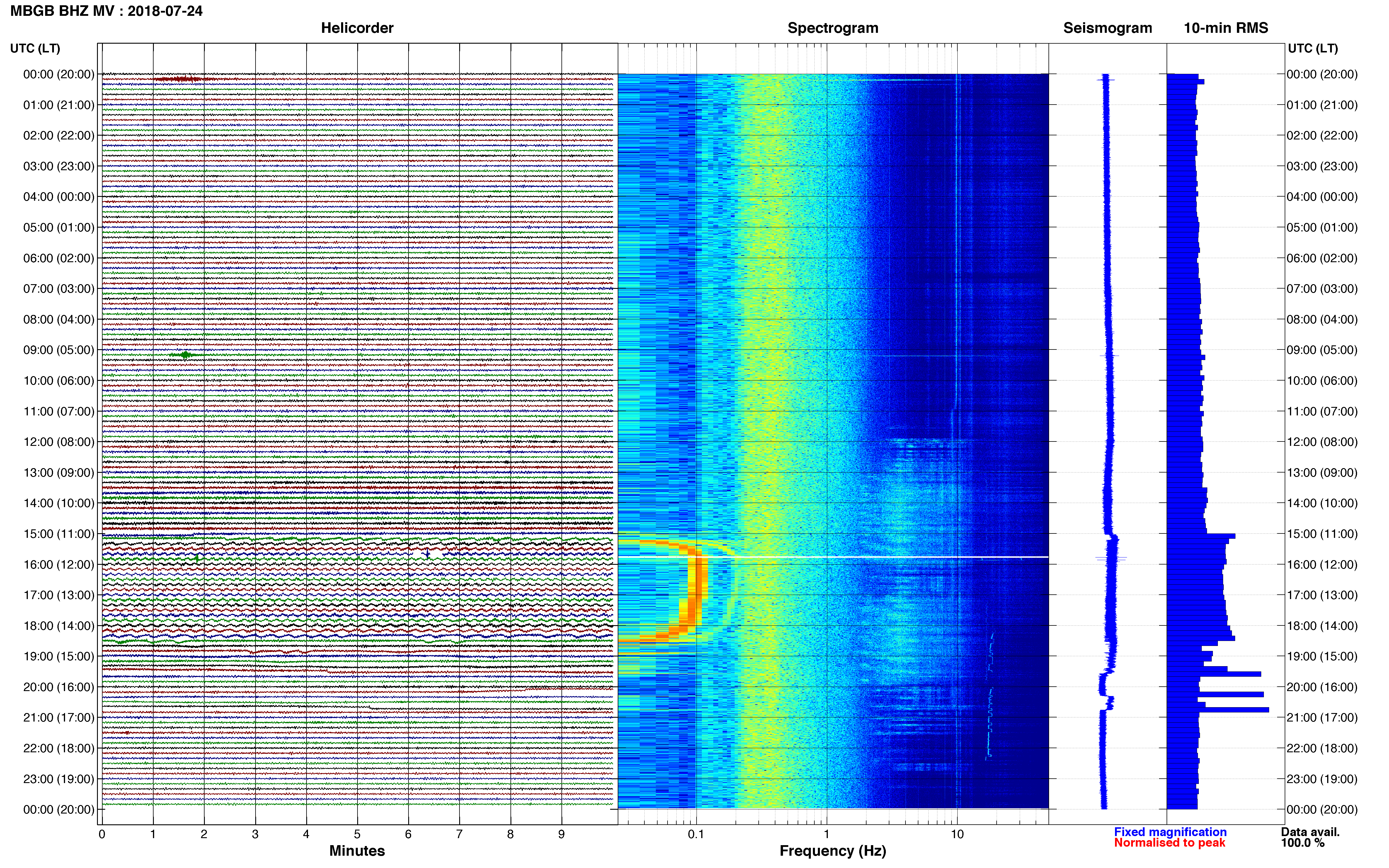The width and height of the screenshot is (1389, 868).
Task: Click the RMS spike bar just after 15:00
Action: tap(1201, 536)
